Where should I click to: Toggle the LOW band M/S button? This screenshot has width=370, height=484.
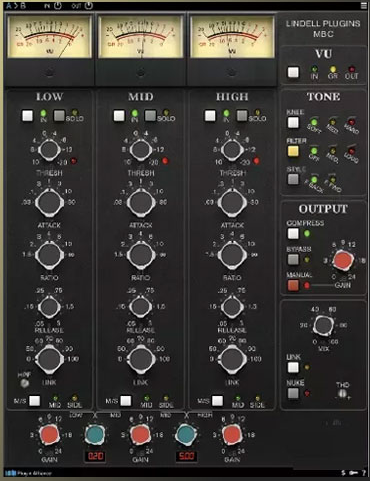[x=35, y=401]
